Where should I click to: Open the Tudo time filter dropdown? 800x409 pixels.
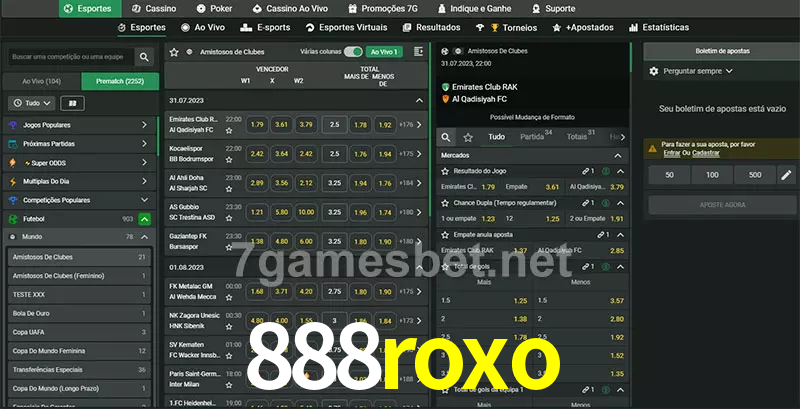click(30, 103)
